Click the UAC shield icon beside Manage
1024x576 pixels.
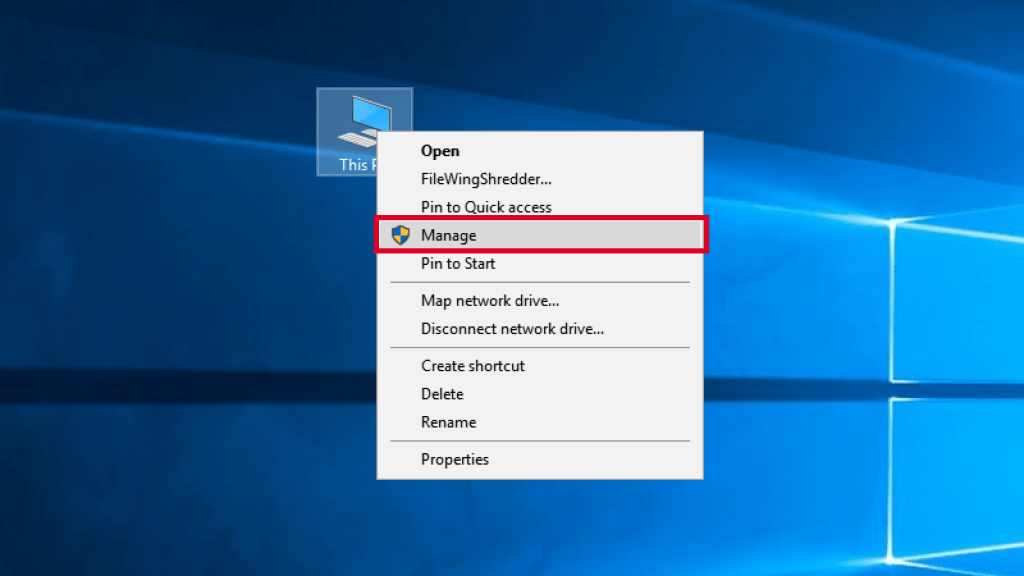pos(401,235)
